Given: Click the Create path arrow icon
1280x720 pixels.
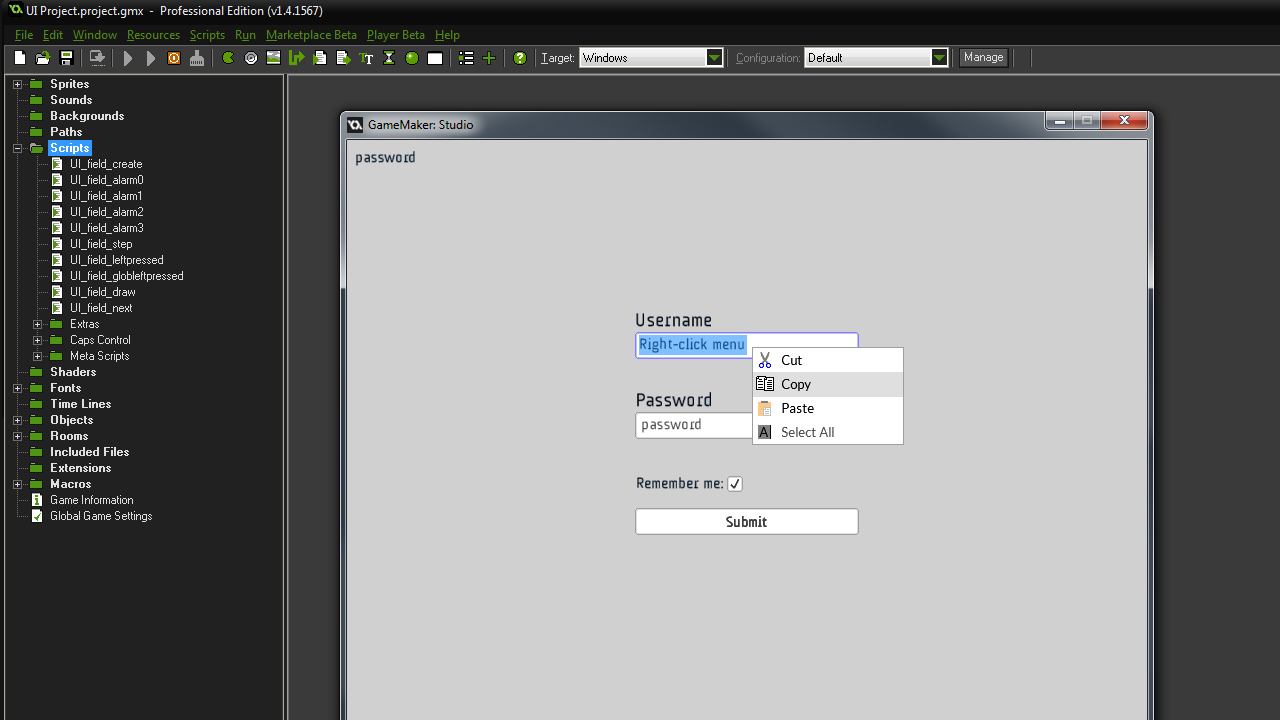Looking at the screenshot, I should pyautogui.click(x=296, y=58).
